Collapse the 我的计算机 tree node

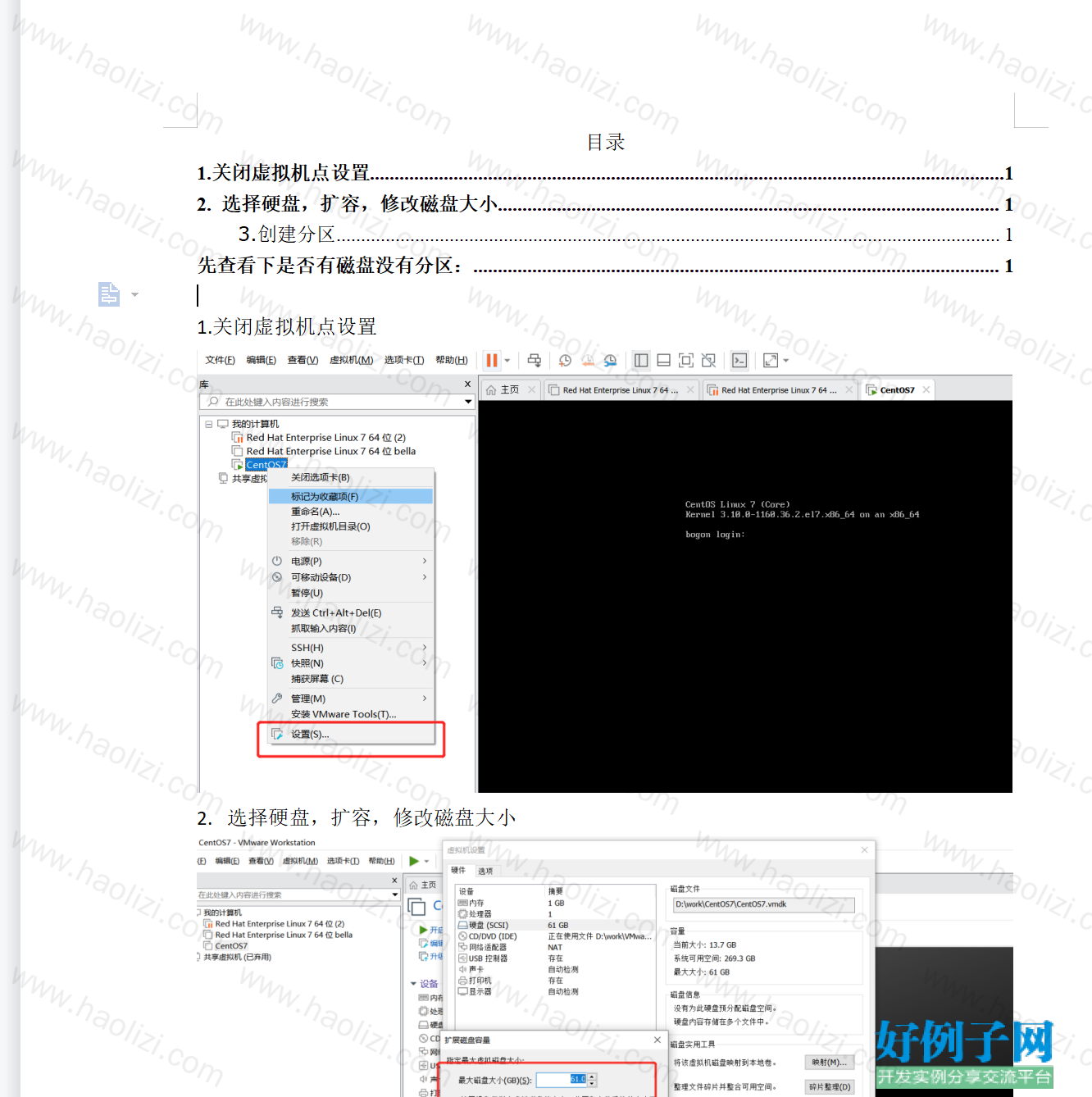tap(209, 424)
